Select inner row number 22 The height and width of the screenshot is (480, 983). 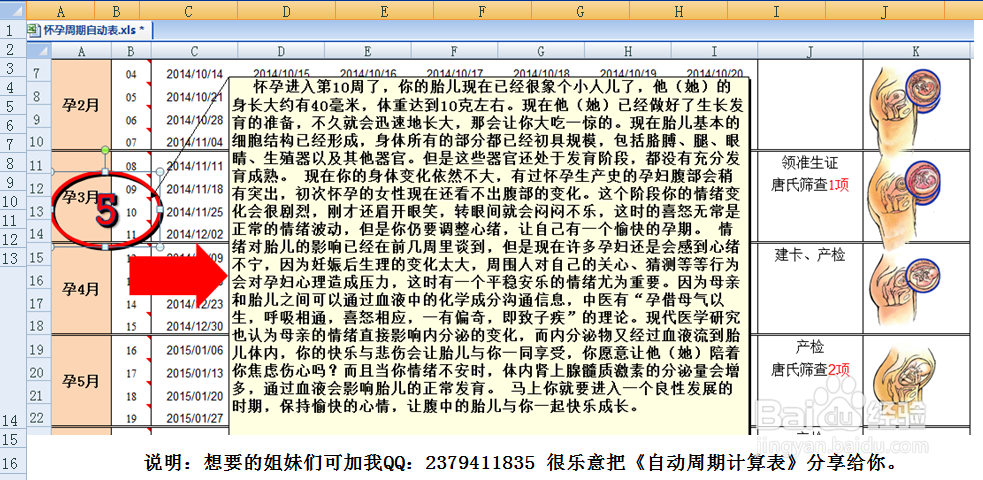pyautogui.click(x=39, y=418)
